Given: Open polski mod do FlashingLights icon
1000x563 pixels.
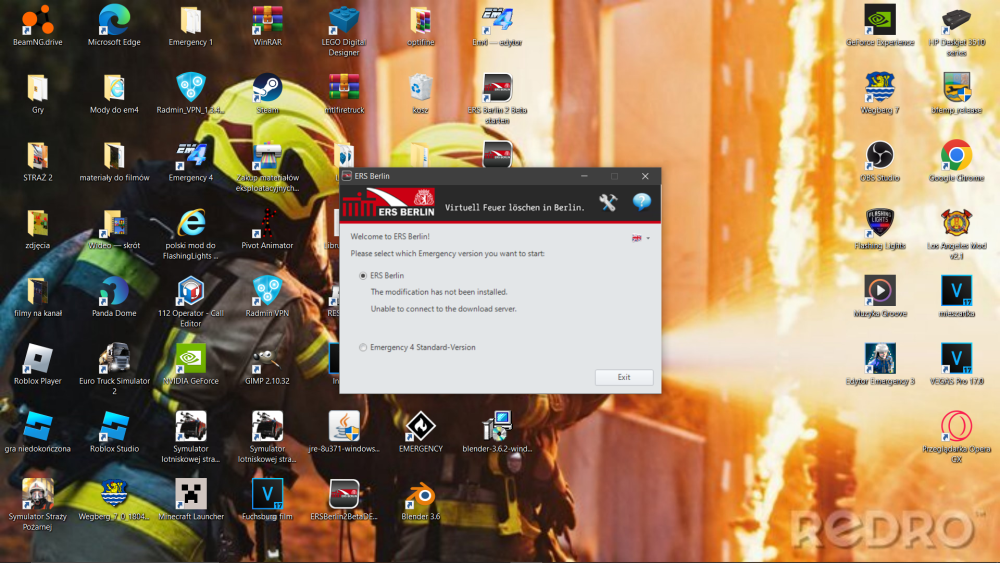Looking at the screenshot, I should coord(191,235).
